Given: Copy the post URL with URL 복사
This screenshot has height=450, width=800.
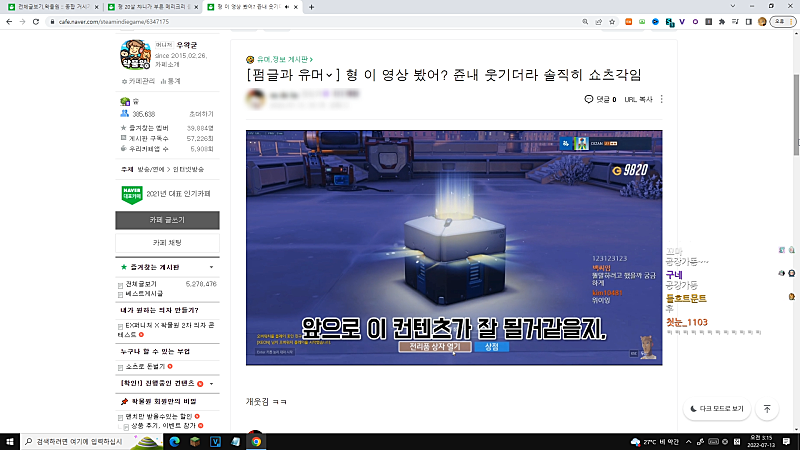Looking at the screenshot, I should coord(638,99).
